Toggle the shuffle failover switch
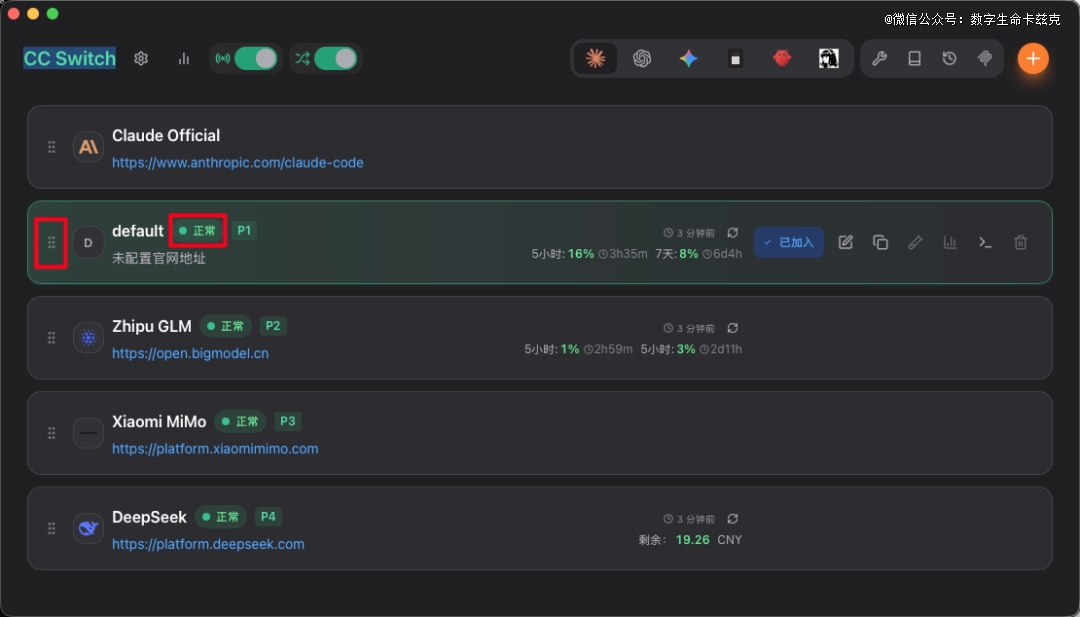The image size is (1080, 617). coord(334,59)
